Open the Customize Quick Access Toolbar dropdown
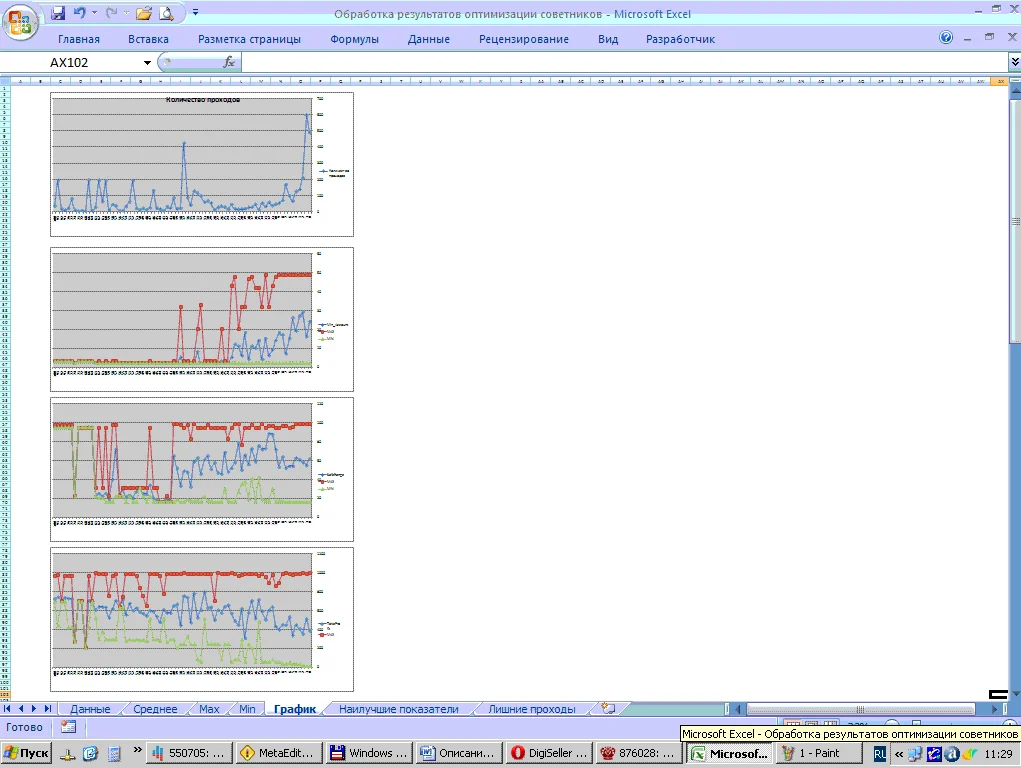 (195, 13)
